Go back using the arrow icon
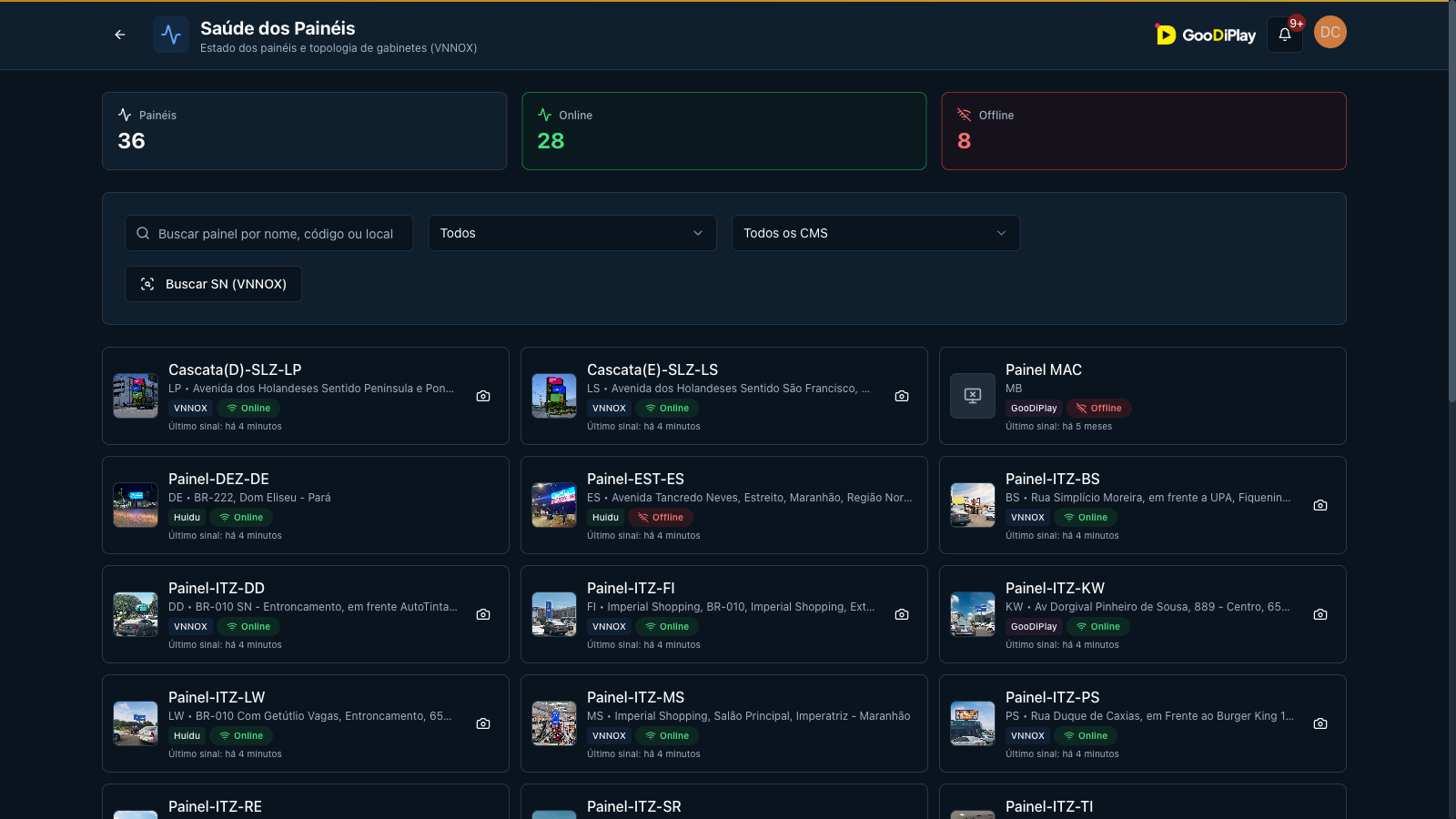Image resolution: width=1456 pixels, height=819 pixels. pos(120,35)
